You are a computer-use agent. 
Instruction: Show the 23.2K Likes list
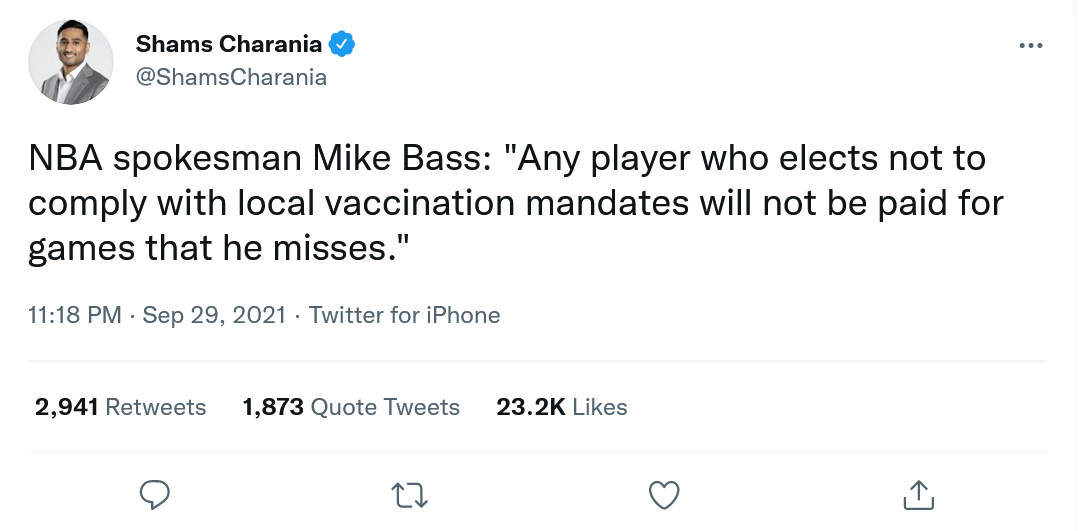click(562, 407)
